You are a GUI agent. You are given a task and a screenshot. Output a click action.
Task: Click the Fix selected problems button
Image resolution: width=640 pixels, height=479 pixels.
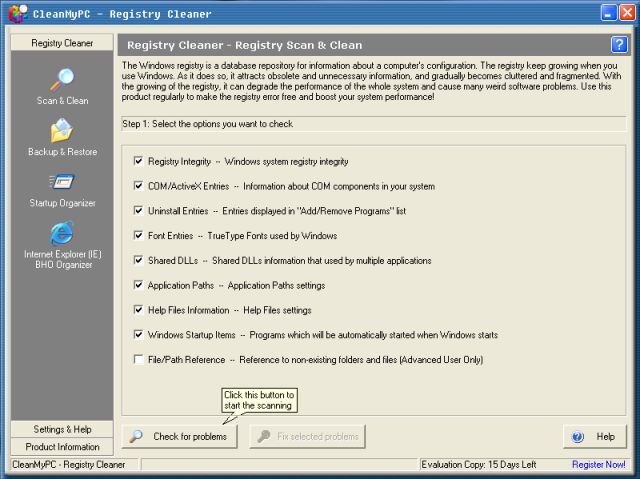pos(307,437)
